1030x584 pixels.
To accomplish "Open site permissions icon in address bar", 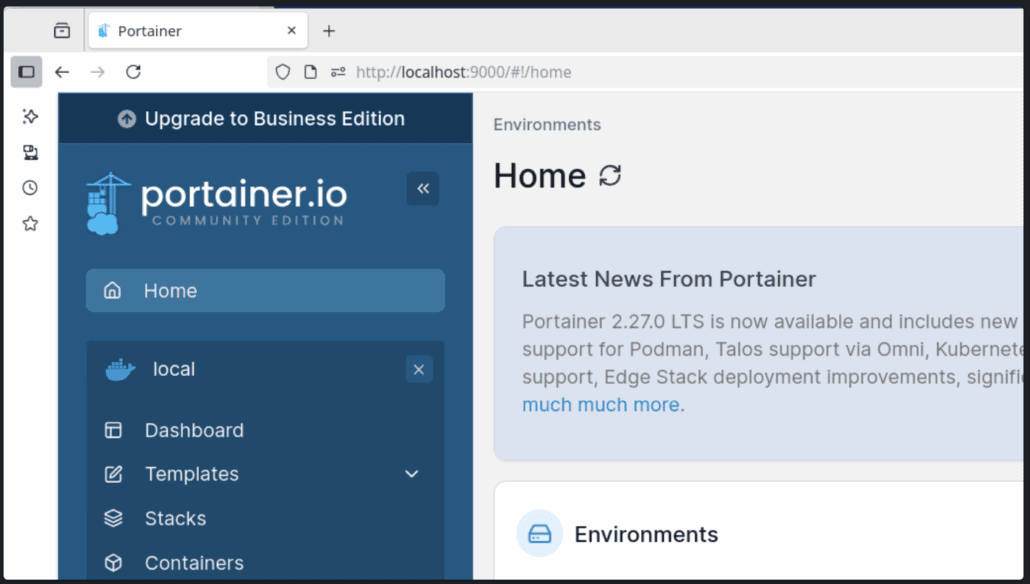I will [338, 72].
